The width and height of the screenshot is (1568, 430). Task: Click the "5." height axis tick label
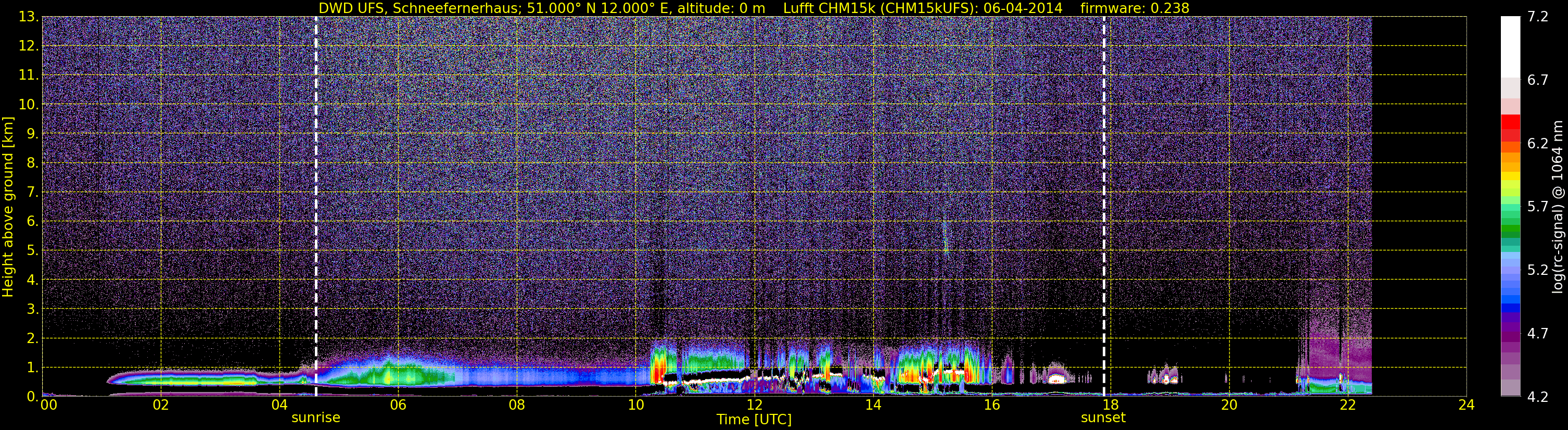pos(33,251)
